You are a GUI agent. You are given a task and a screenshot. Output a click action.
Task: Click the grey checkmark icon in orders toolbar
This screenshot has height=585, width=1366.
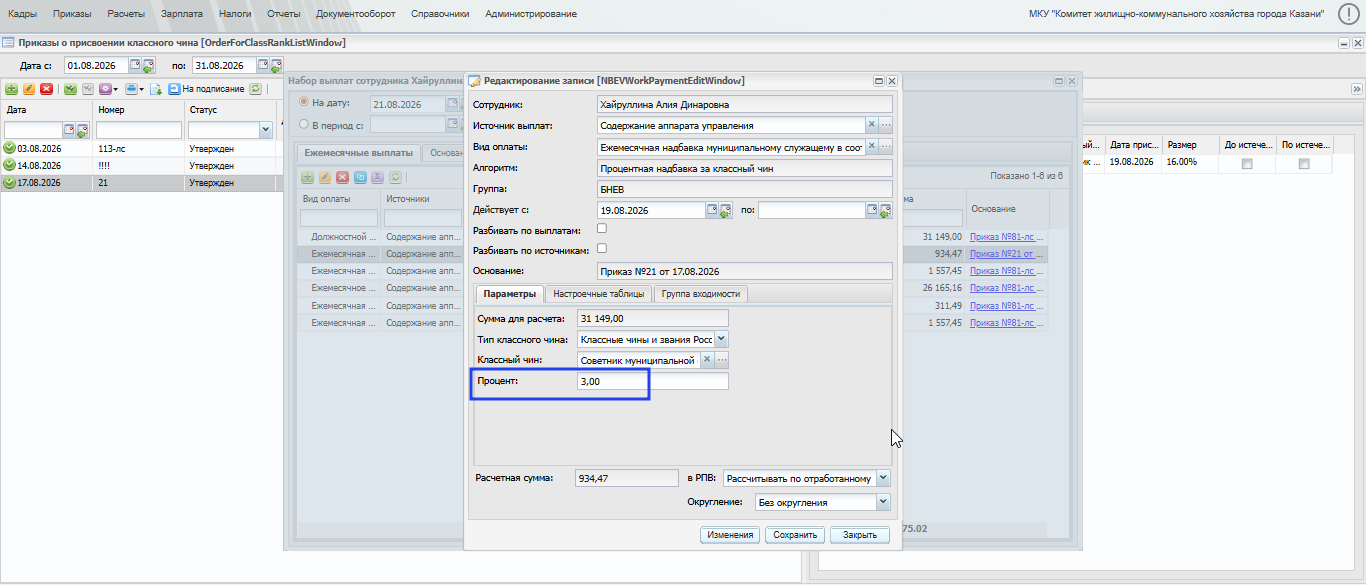(87, 89)
